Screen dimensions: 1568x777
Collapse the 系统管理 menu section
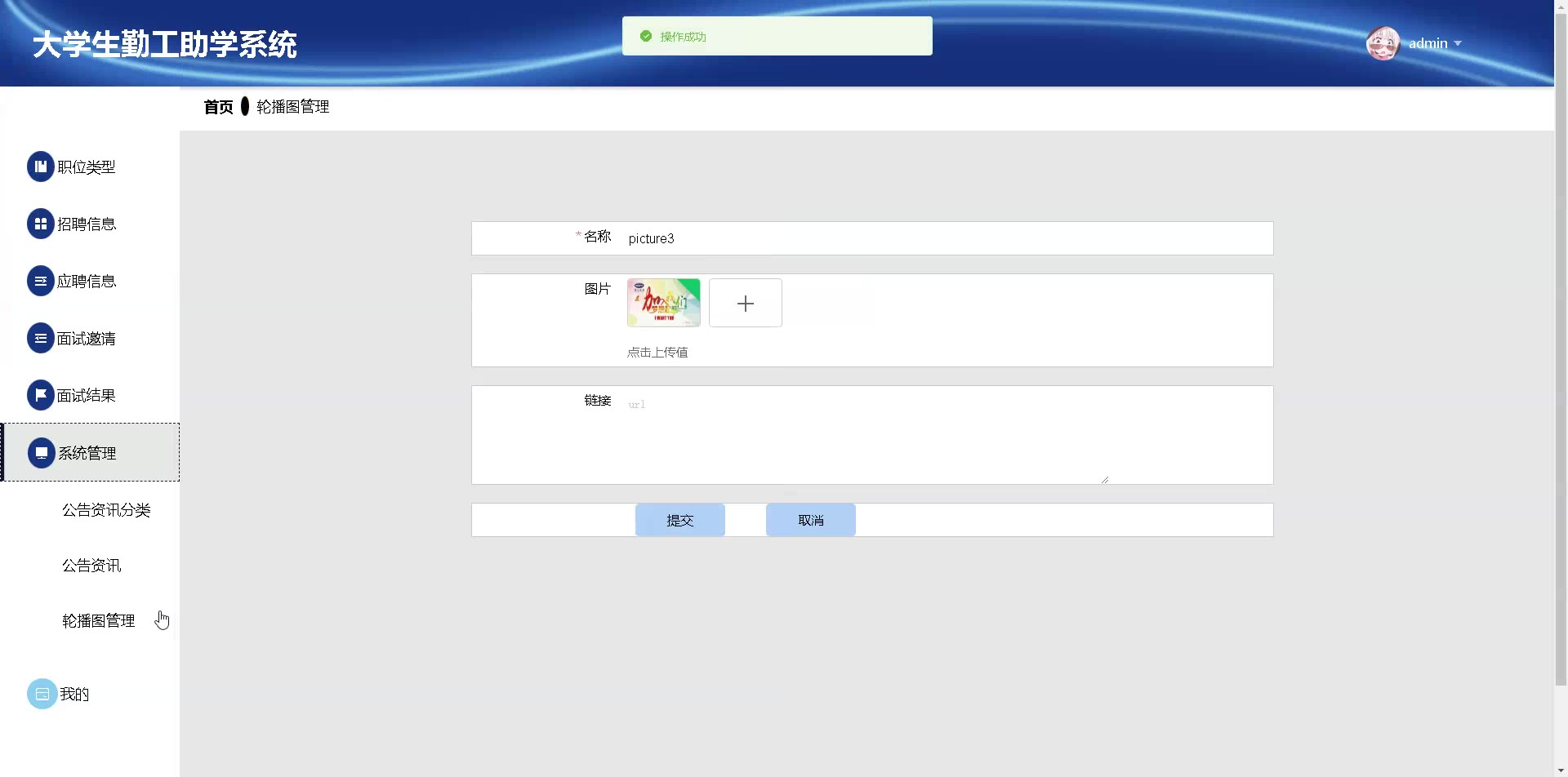(x=91, y=452)
